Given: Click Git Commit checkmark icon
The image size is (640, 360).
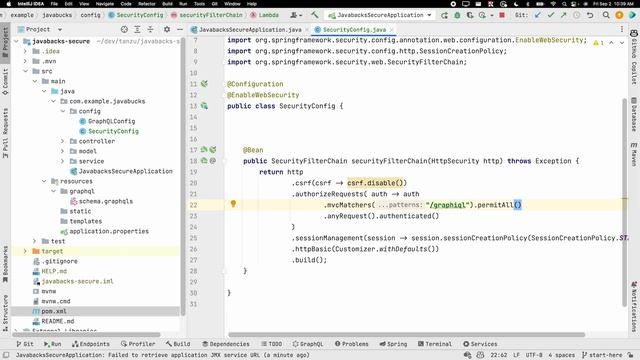Looking at the screenshot, I should (x=551, y=15).
